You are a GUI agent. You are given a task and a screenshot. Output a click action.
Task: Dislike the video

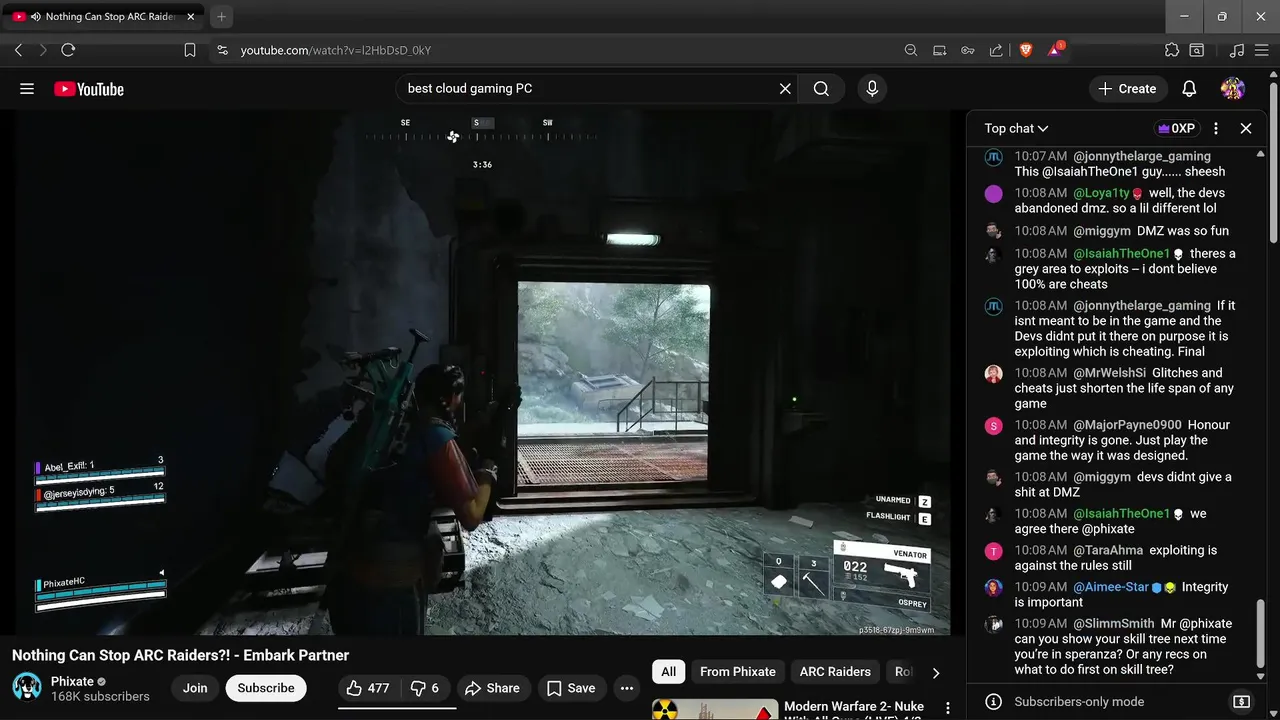pyautogui.click(x=425, y=688)
